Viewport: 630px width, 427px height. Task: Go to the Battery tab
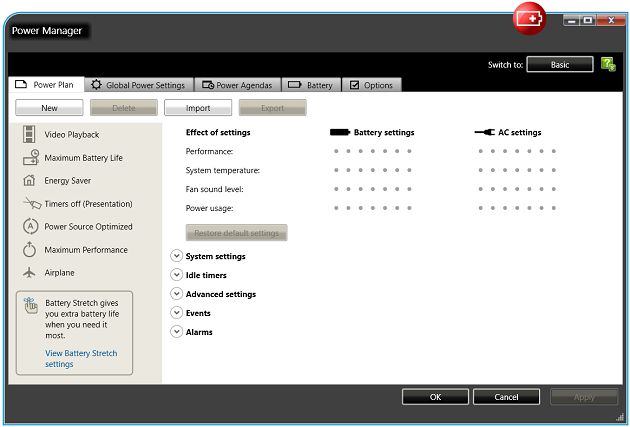point(311,85)
